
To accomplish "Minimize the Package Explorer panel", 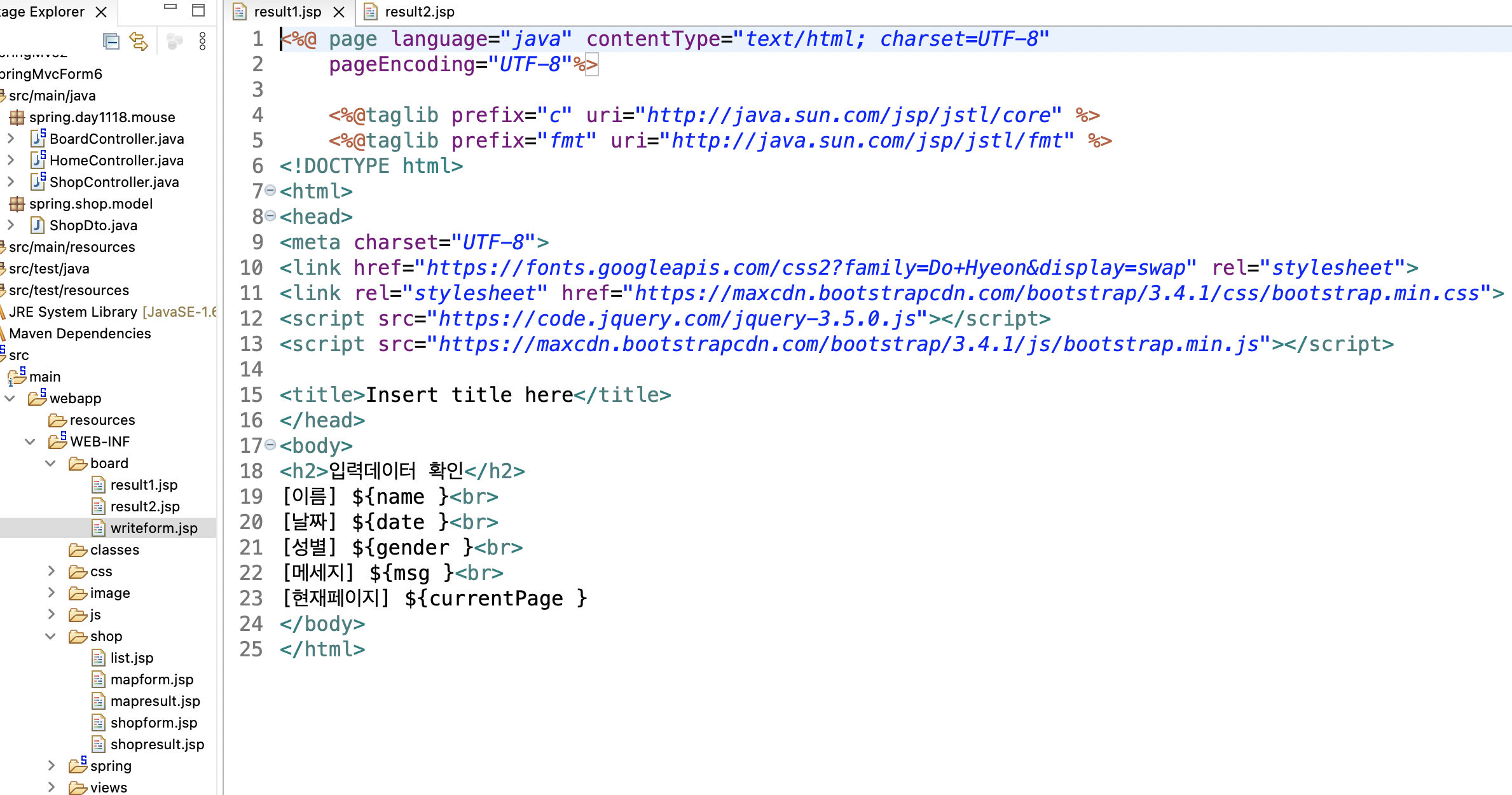I will point(170,8).
